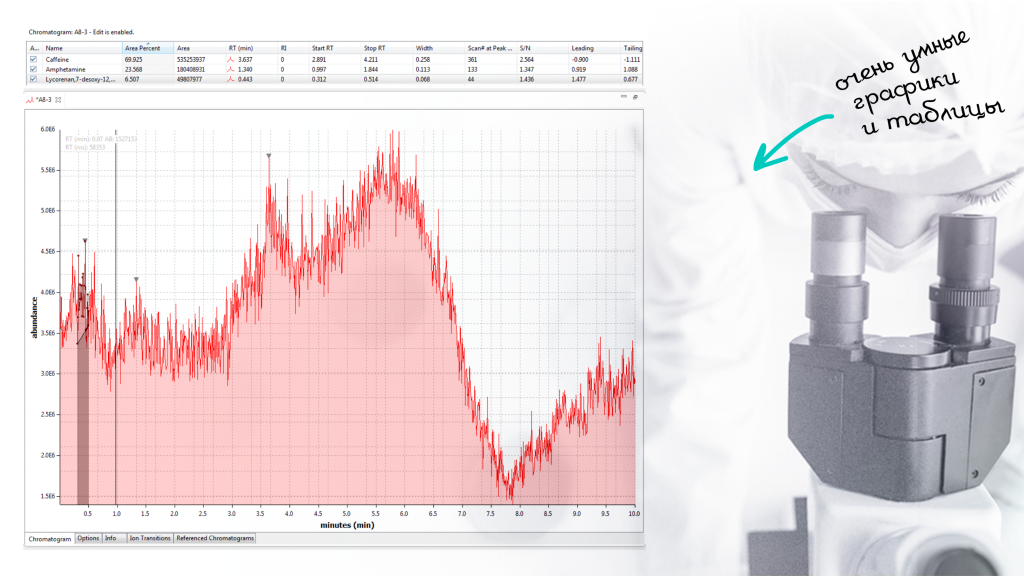Screen dimensions: 1024x576
Task: Minimize the chromatogram editor panel
Action: (622, 97)
